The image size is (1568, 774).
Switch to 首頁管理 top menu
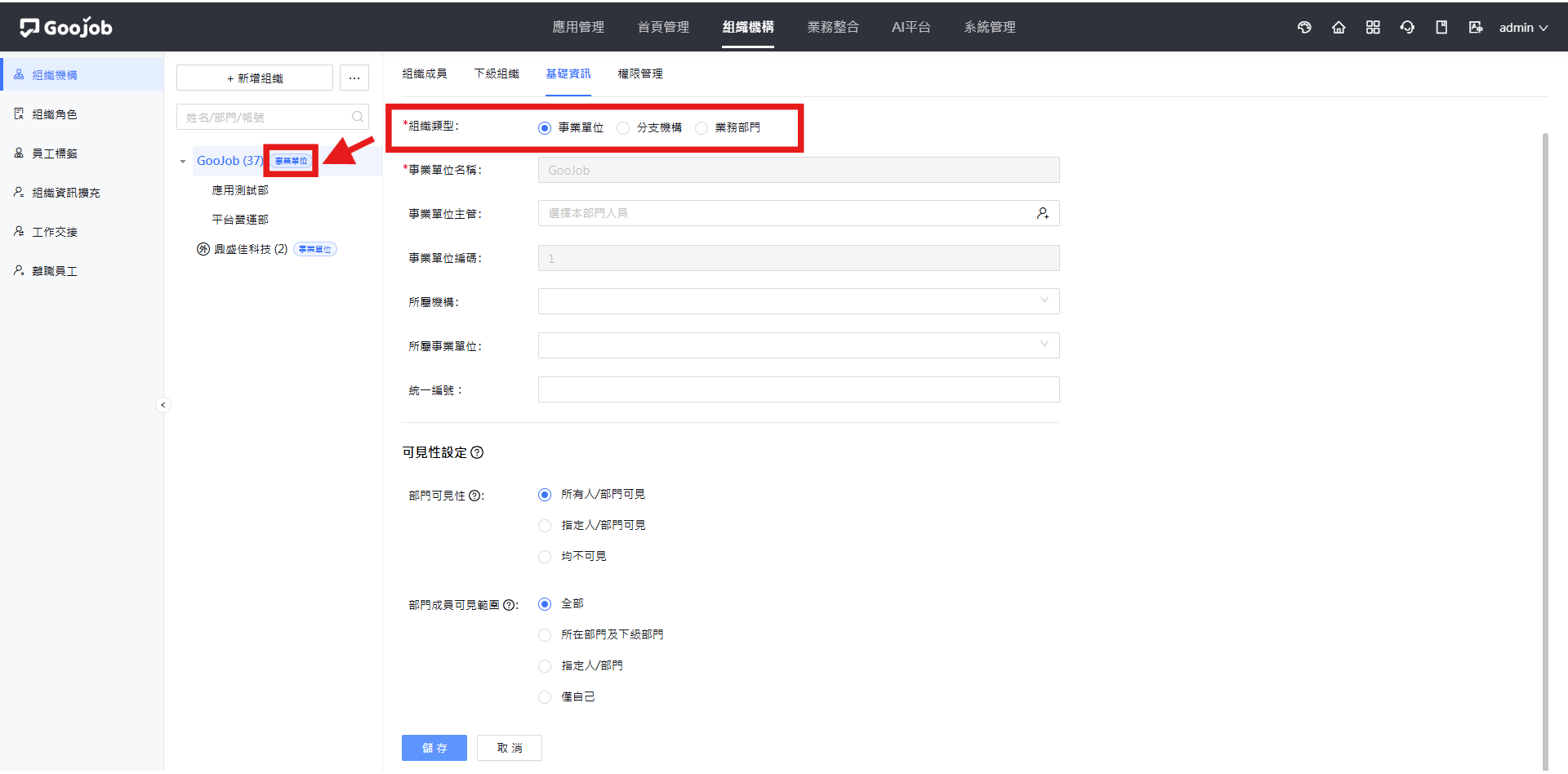pyautogui.click(x=663, y=27)
